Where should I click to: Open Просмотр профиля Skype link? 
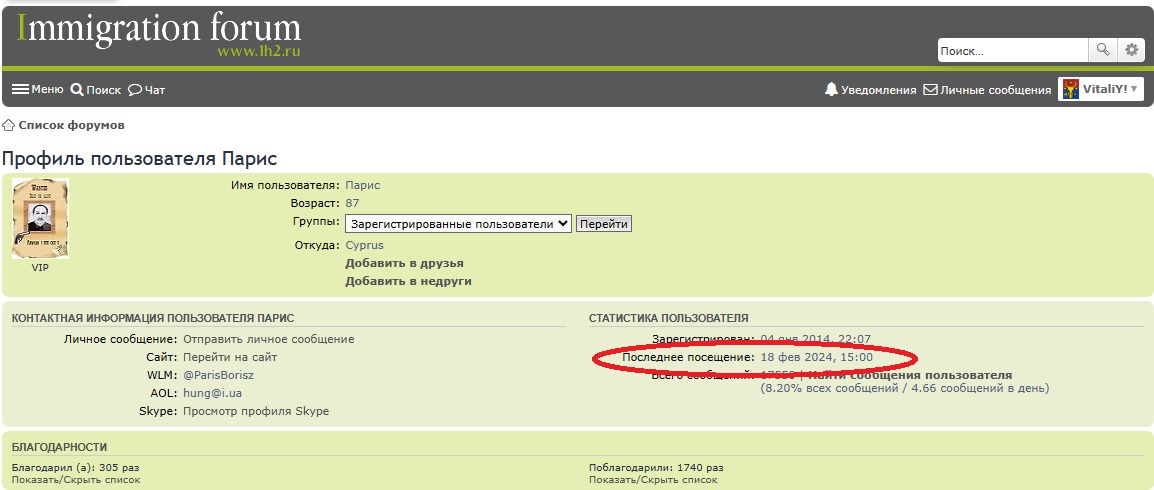coord(255,411)
